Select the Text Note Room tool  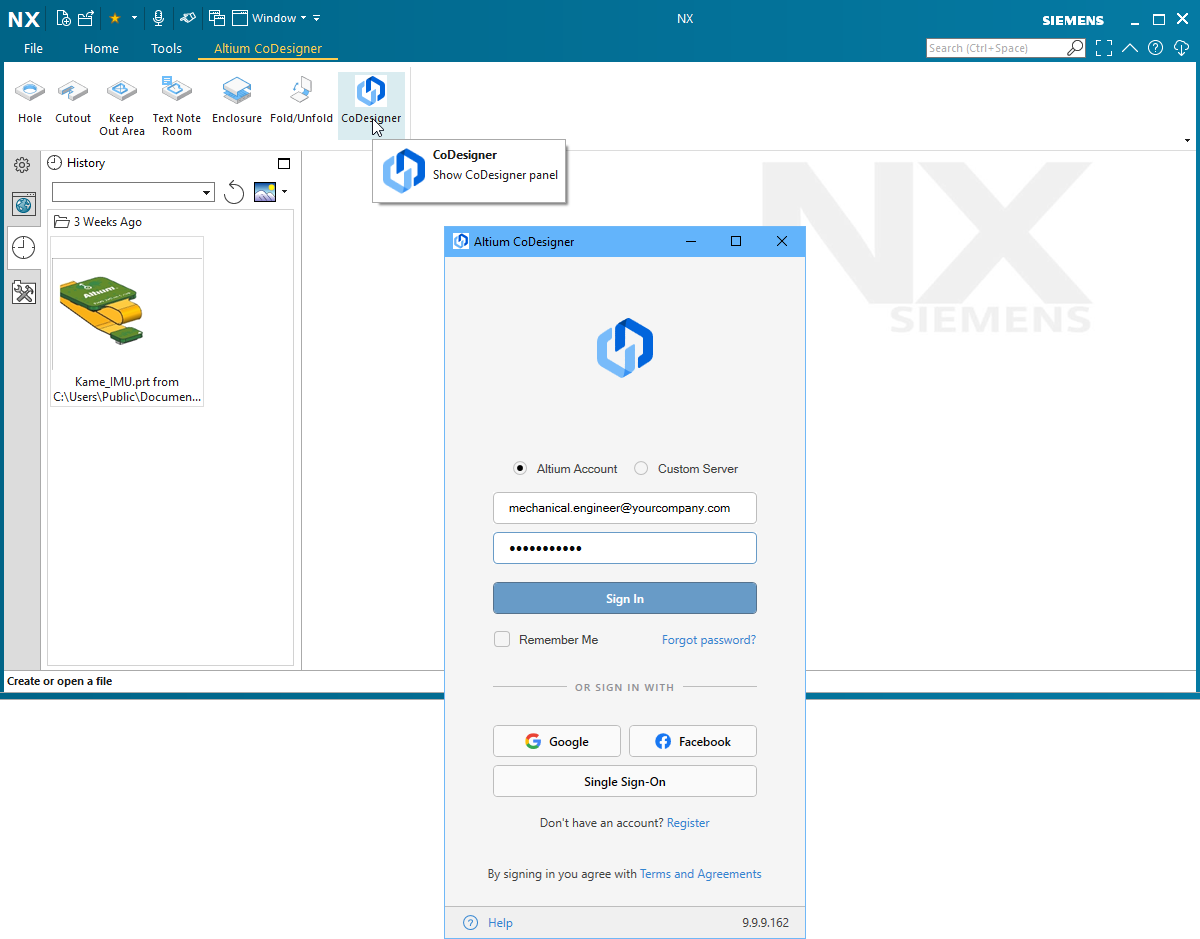176,100
